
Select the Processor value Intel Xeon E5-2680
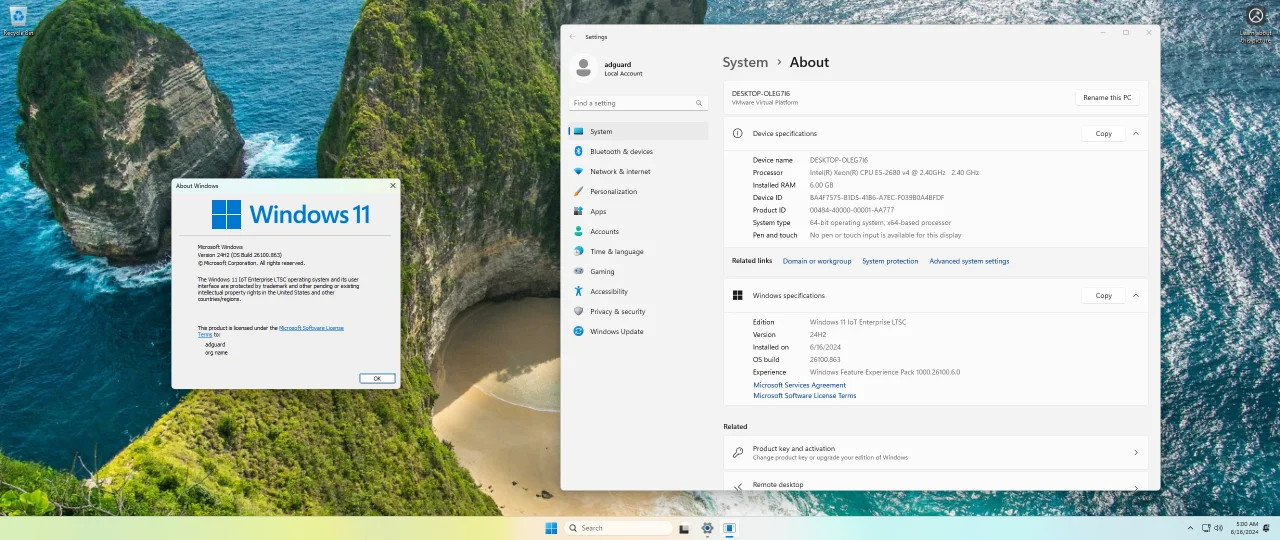point(894,172)
